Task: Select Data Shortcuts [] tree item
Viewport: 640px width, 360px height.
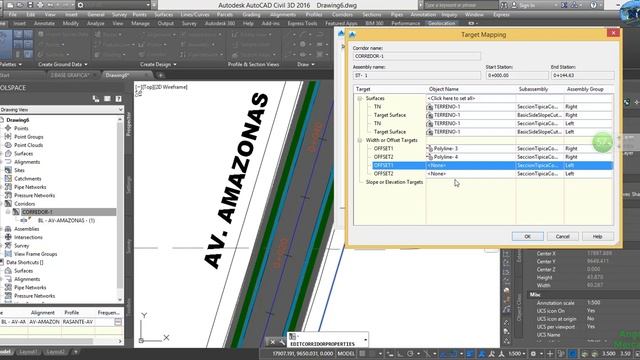Action: pos(25,262)
